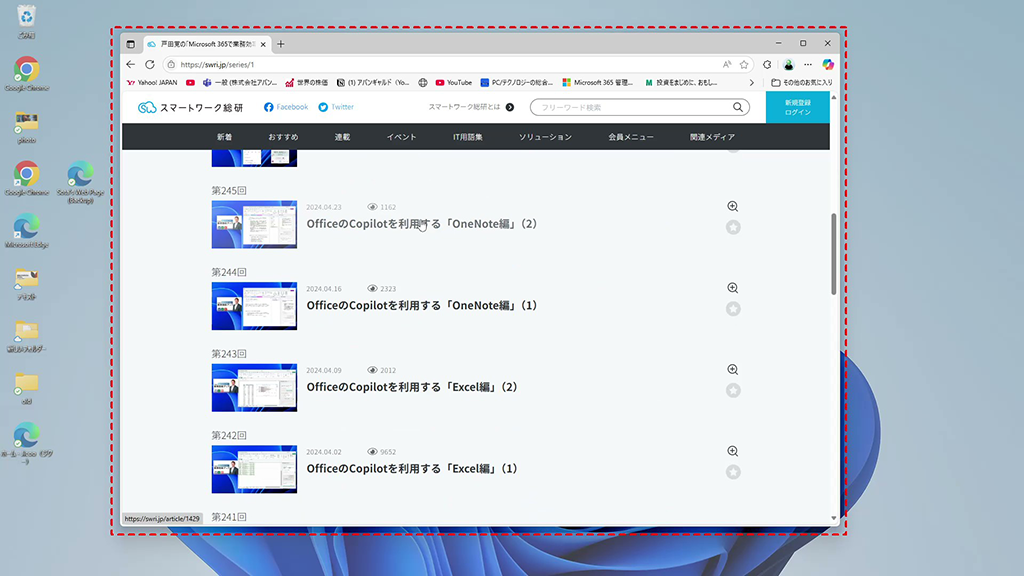Open Edge Settings and more menu

(808, 65)
